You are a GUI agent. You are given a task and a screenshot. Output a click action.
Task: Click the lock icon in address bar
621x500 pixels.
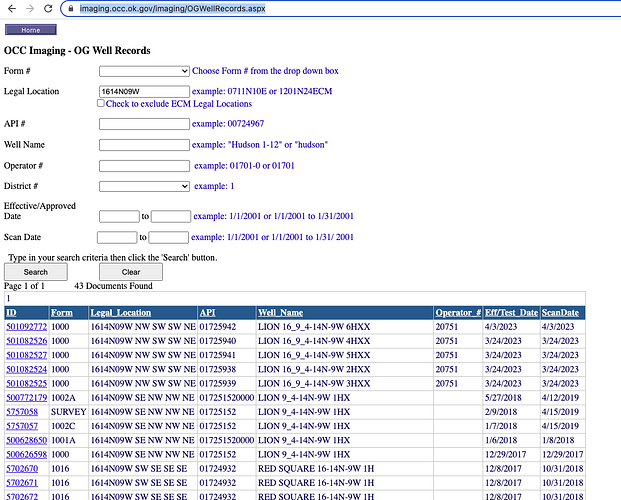(x=70, y=8)
